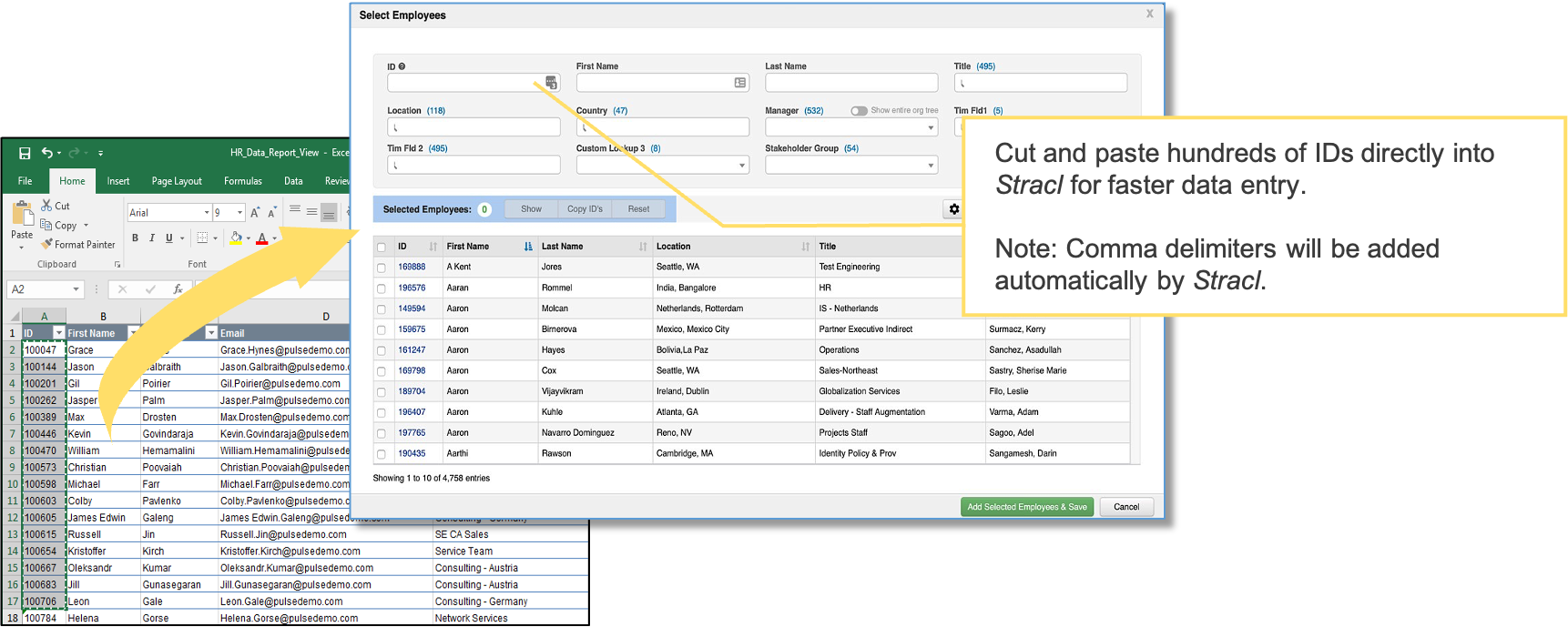Click the Enter checkmark in Excel's formula bar

coord(150,289)
